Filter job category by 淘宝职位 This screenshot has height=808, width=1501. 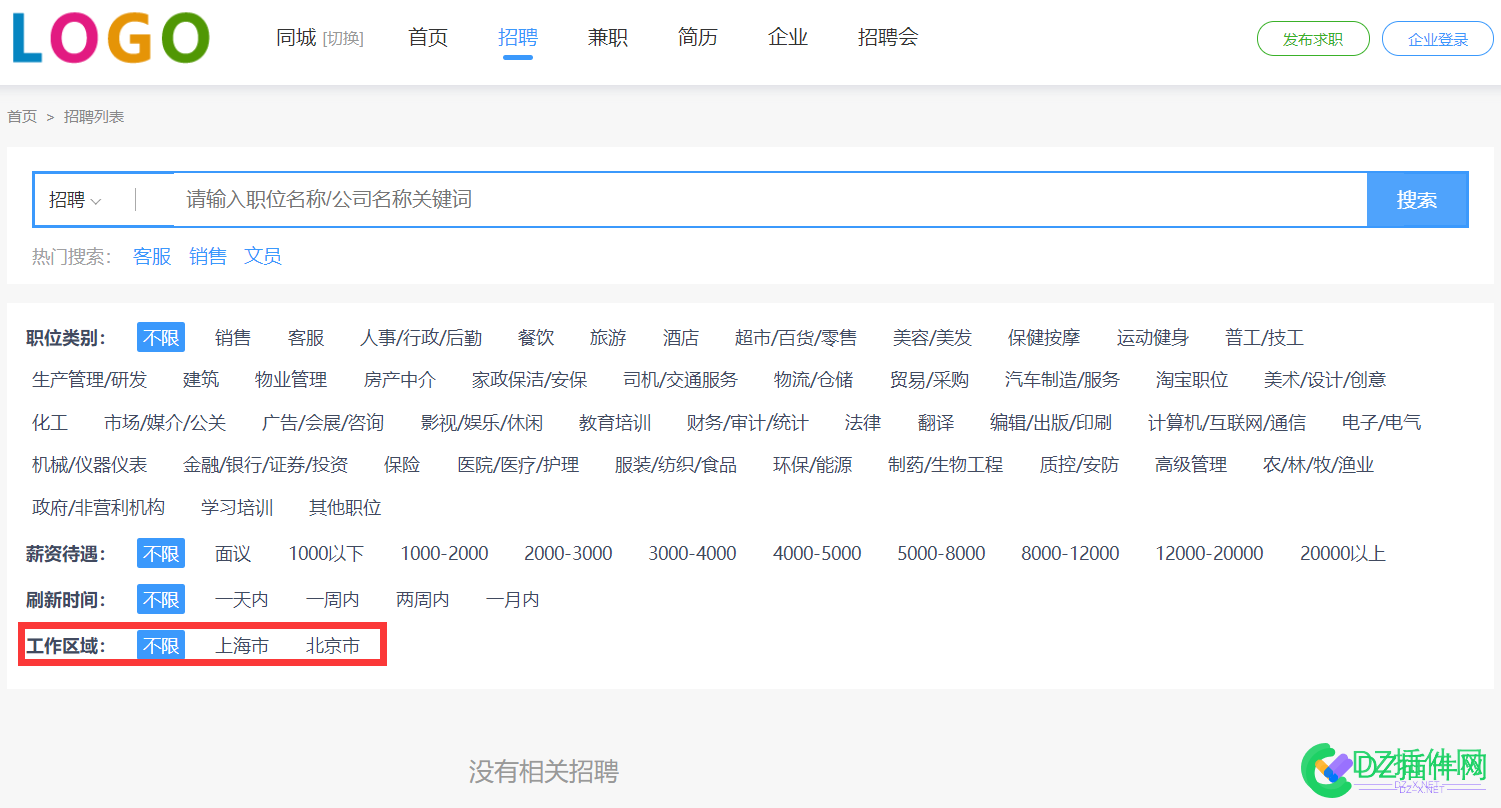[x=1192, y=380]
